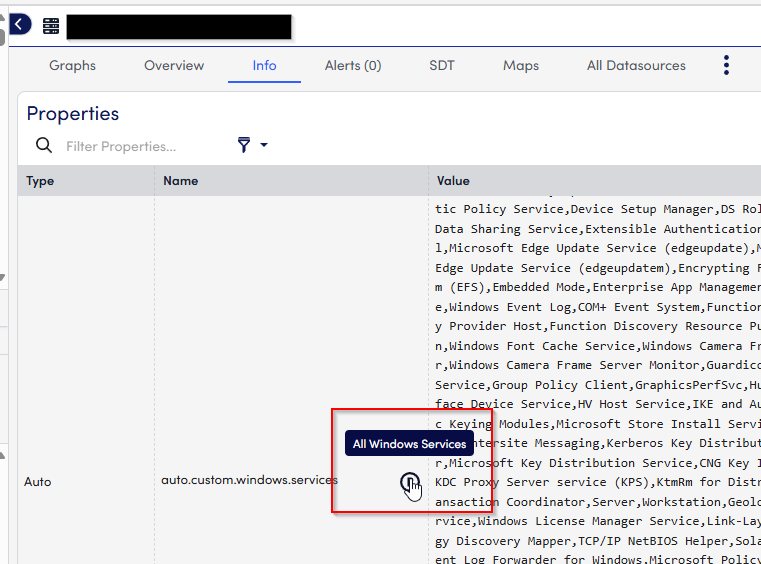Sort by the Type column header
Image resolution: width=761 pixels, height=564 pixels.
40,181
